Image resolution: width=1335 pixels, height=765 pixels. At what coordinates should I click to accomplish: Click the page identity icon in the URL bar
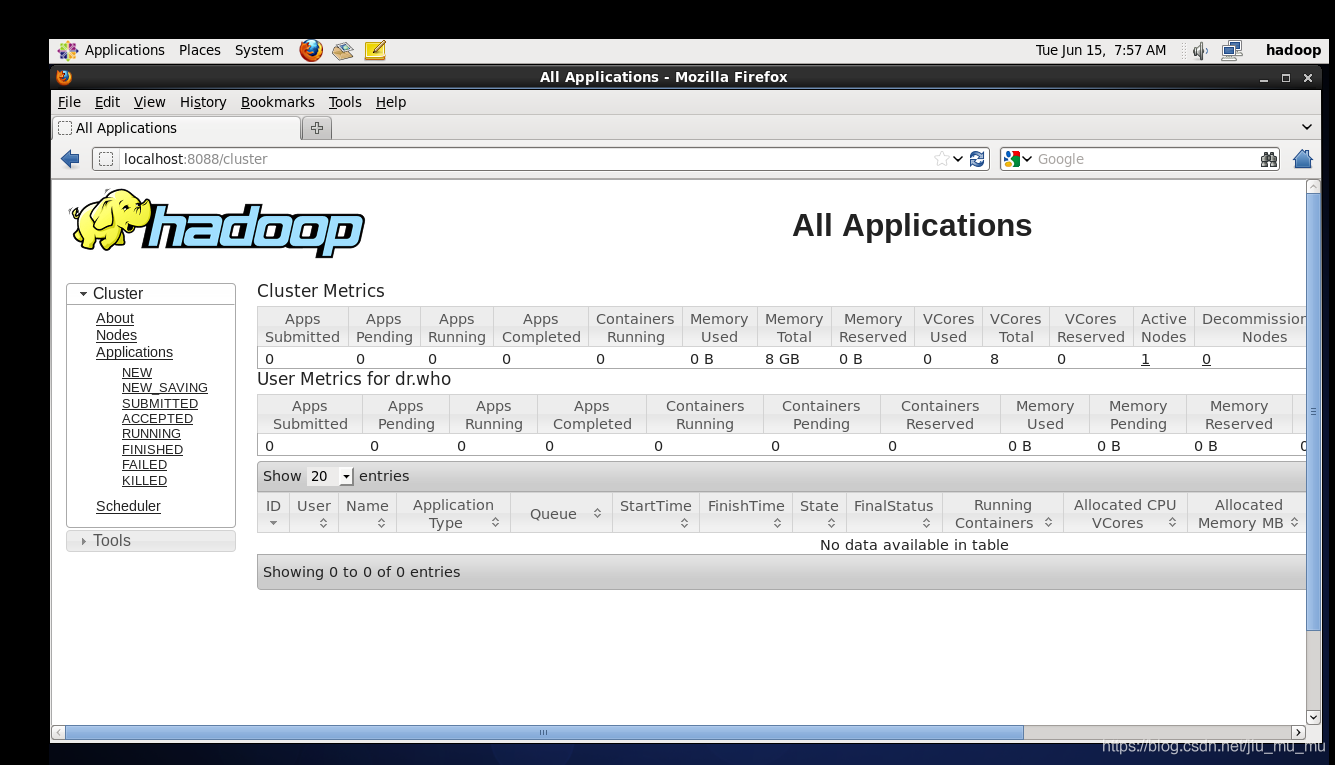pyautogui.click(x=106, y=159)
